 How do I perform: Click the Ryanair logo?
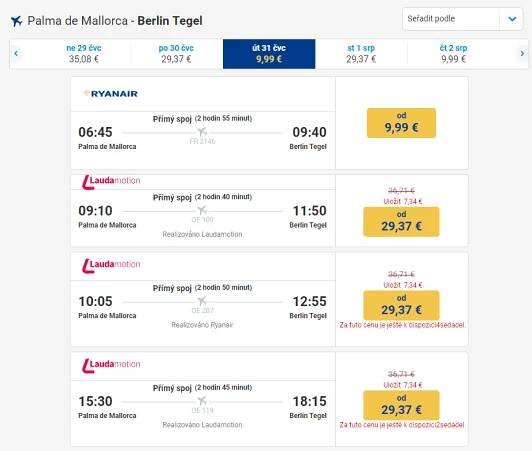[x=111, y=93]
